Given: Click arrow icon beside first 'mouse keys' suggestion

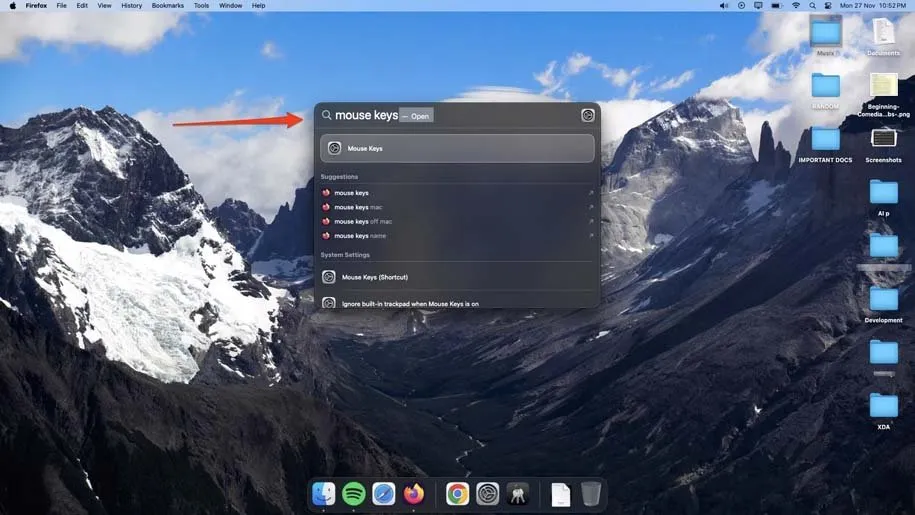Looking at the screenshot, I should click(590, 193).
